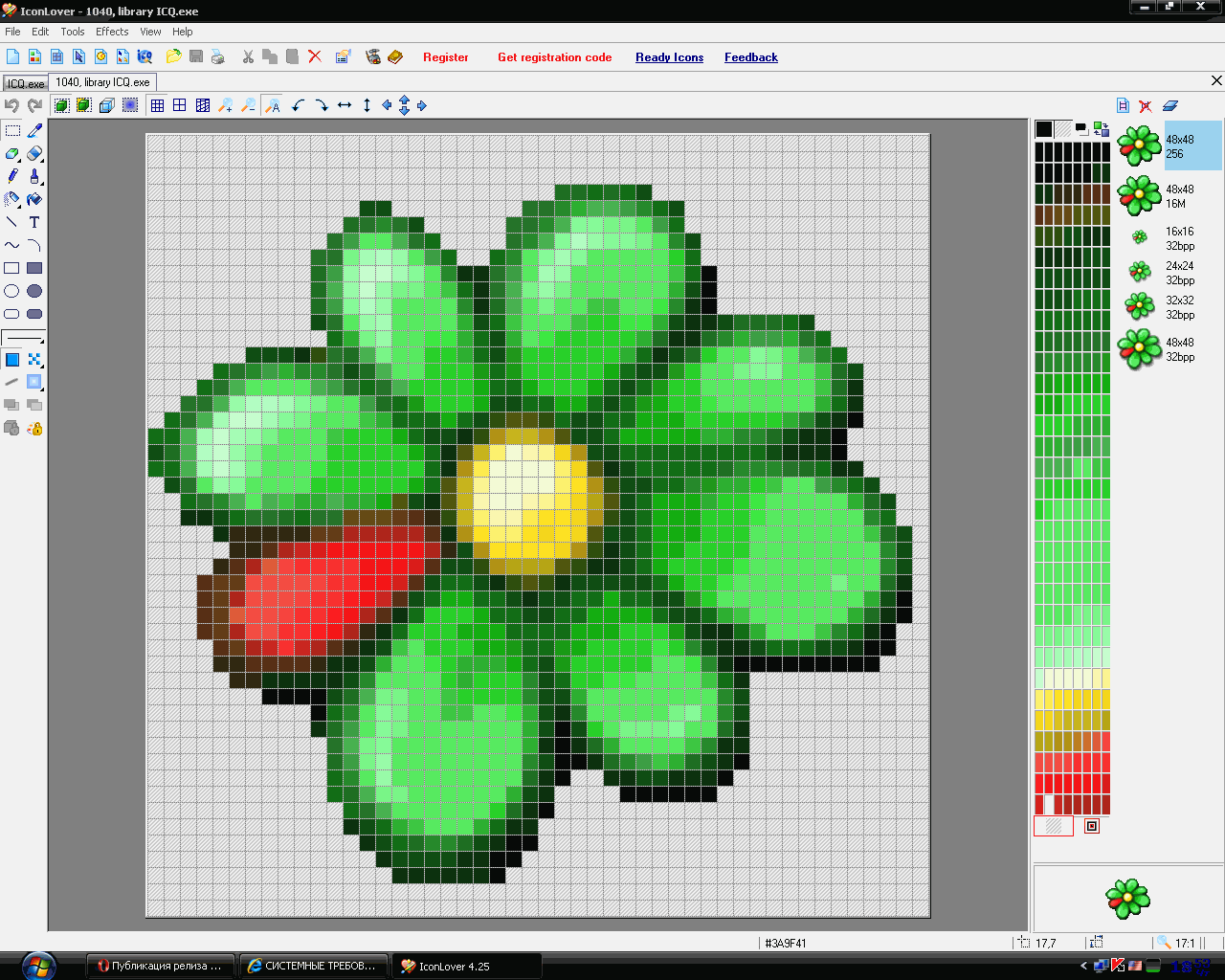Select the filled rectangle shape tool
The image size is (1225, 980).
[34, 268]
